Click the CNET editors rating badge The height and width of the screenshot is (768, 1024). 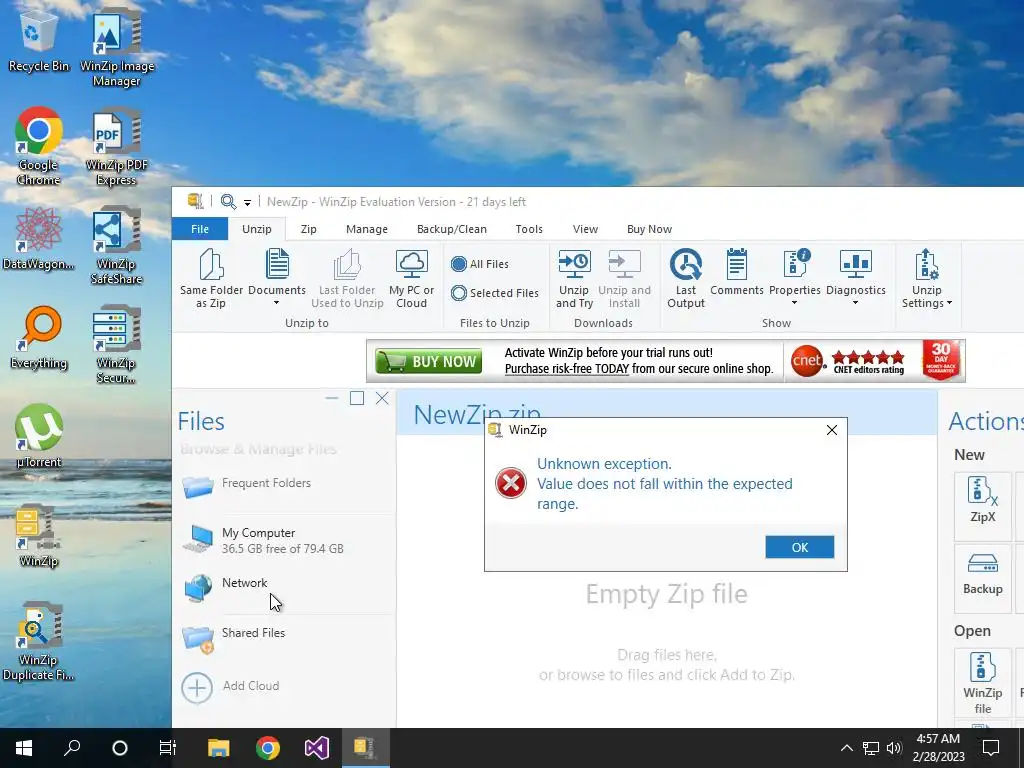[x=850, y=361]
